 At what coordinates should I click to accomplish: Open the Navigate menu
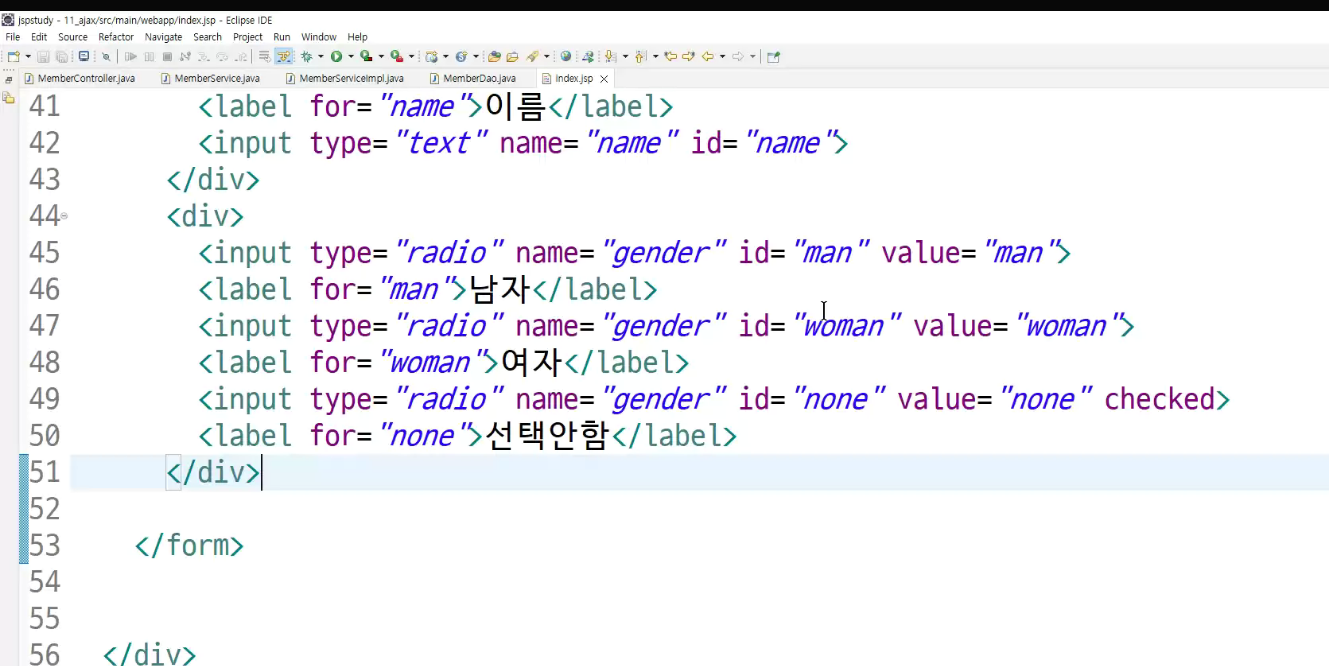click(164, 37)
